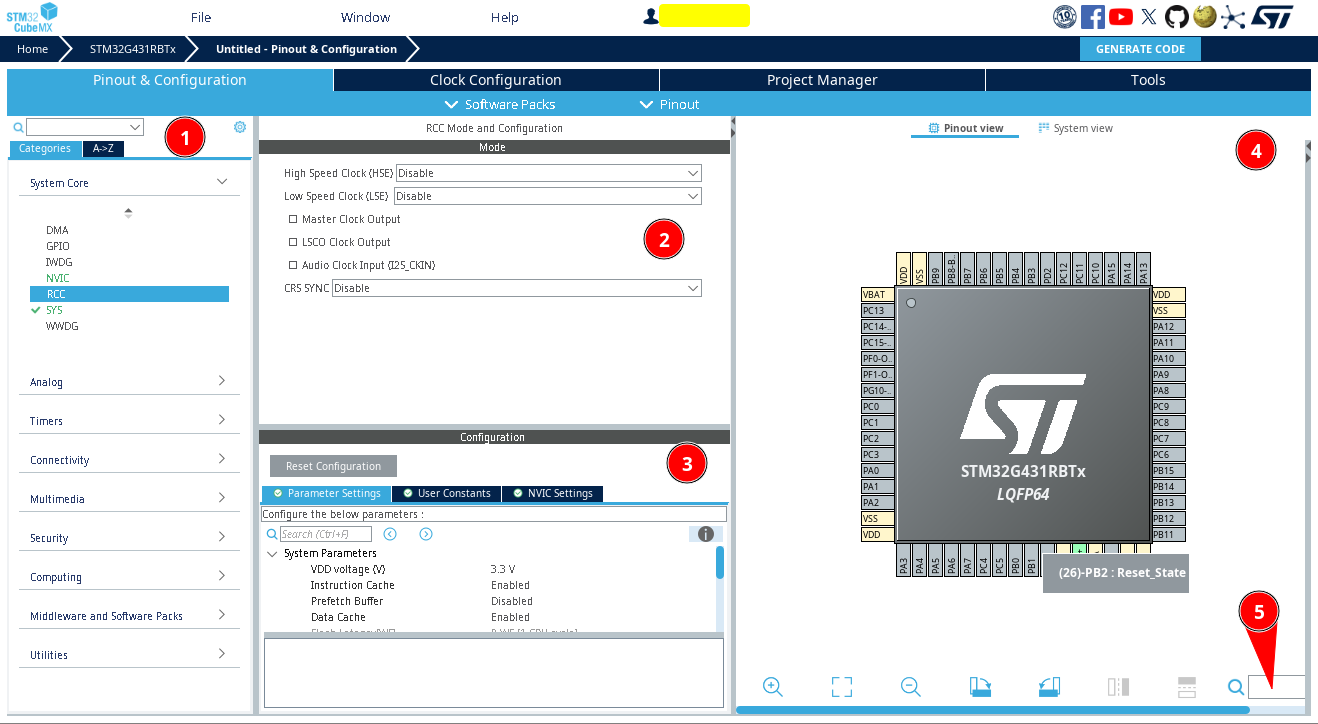Select NVIC in System Core list
This screenshot has height=724, width=1318.
58,278
